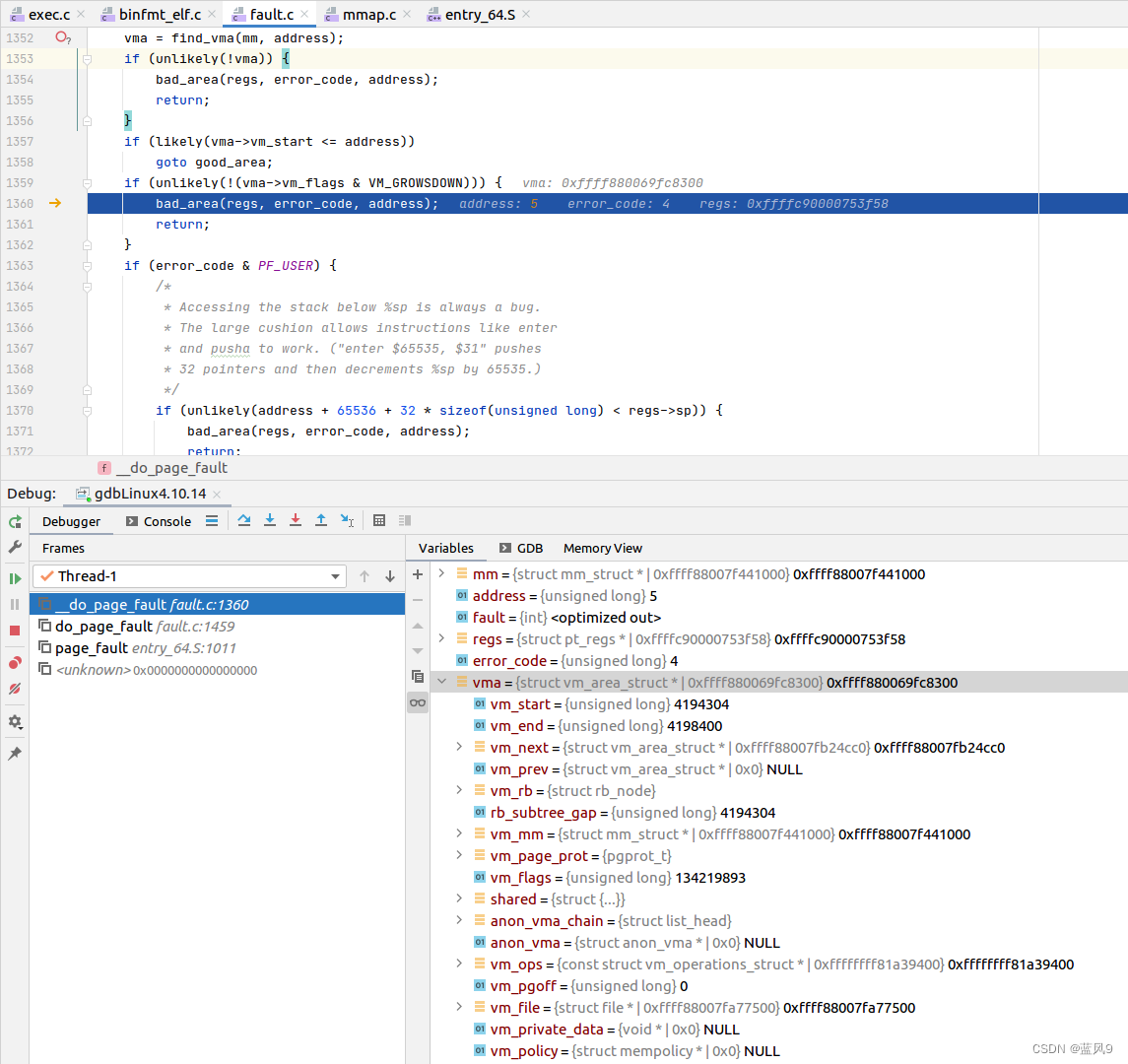Select the page_fault entry_64.S:1011 frame
Screen dimensions: 1128x1064
click(x=218, y=648)
